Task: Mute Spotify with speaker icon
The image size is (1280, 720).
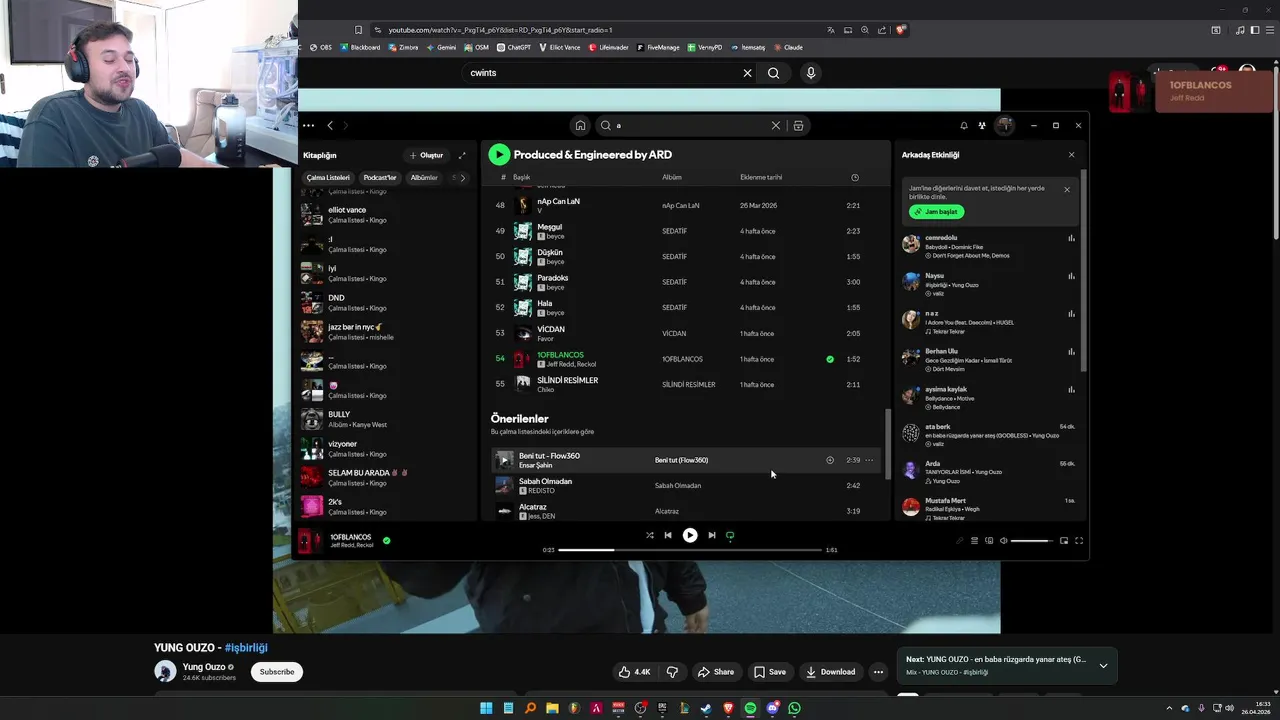Action: click(x=1003, y=541)
